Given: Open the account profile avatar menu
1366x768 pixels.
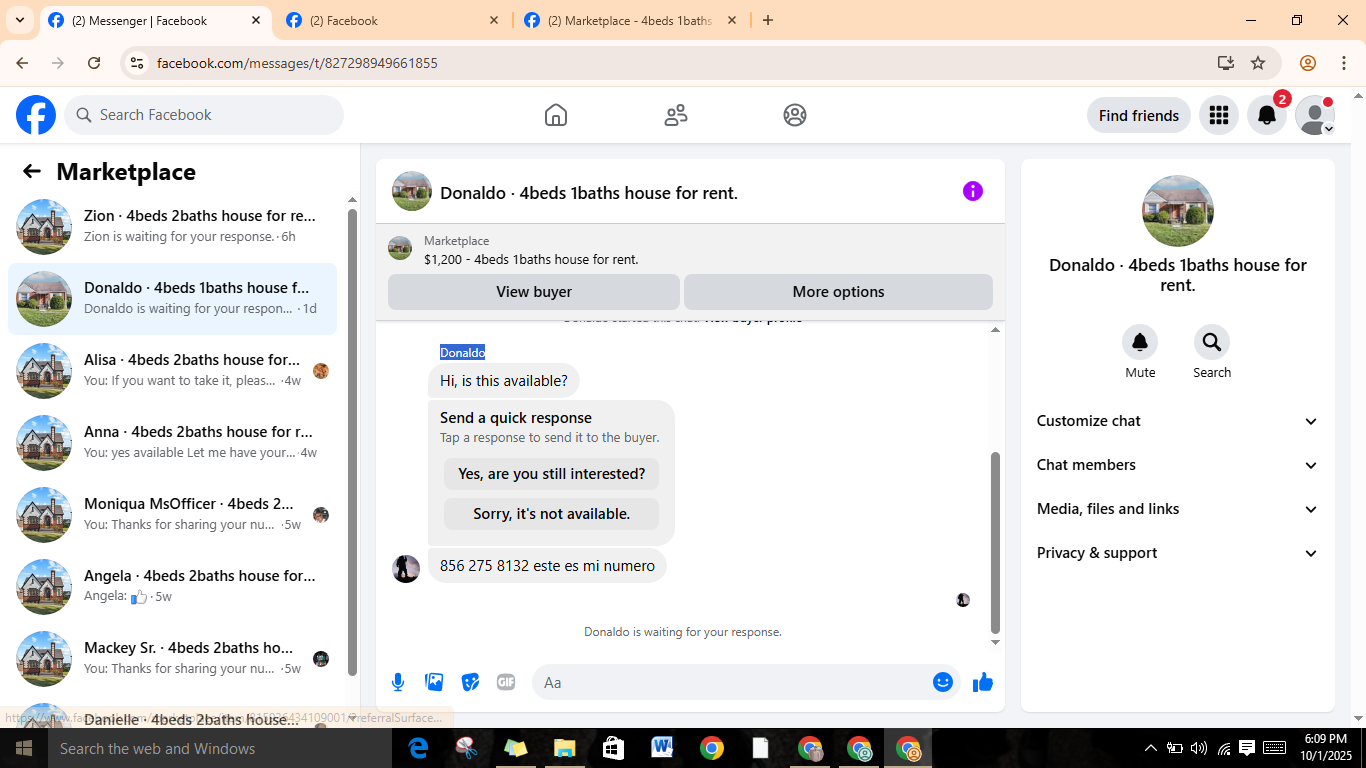Looking at the screenshot, I should [1315, 115].
